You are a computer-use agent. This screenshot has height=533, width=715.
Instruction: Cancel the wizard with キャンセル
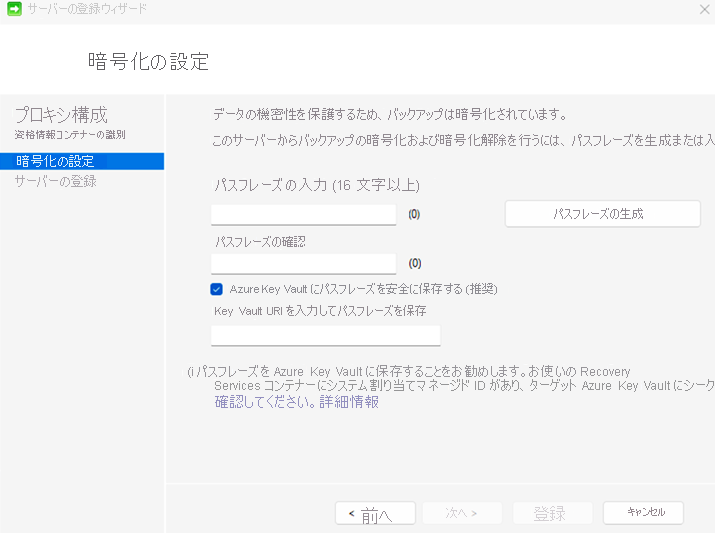point(643,513)
